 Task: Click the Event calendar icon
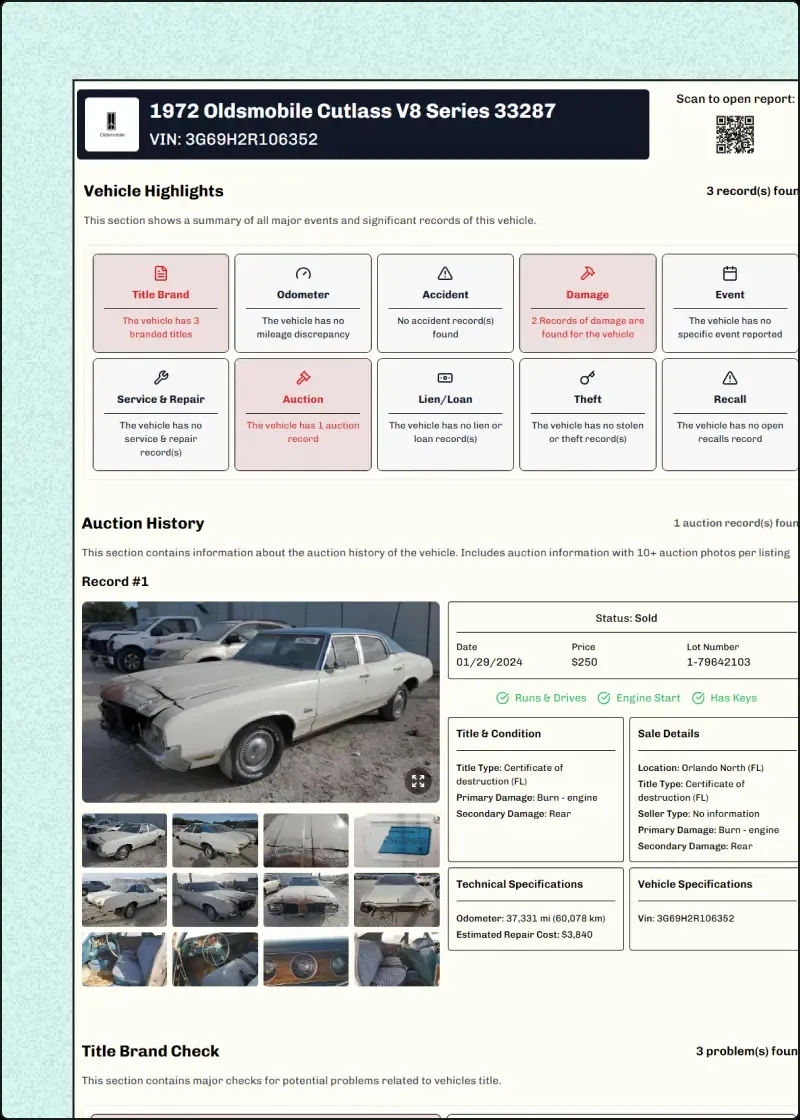point(729,274)
